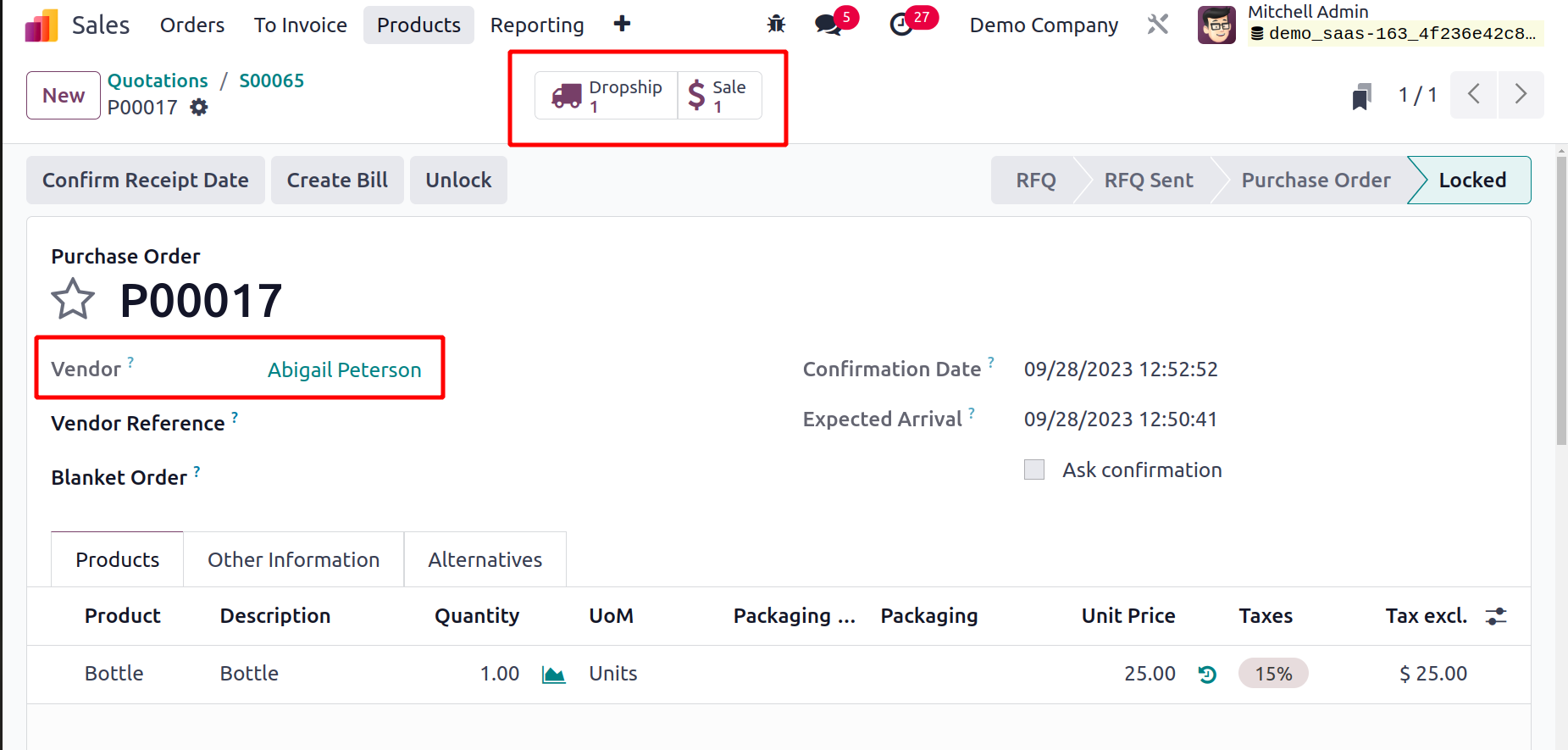This screenshot has height=750, width=1568.
Task: Click the bookmark icon near the pager
Action: click(x=1361, y=96)
